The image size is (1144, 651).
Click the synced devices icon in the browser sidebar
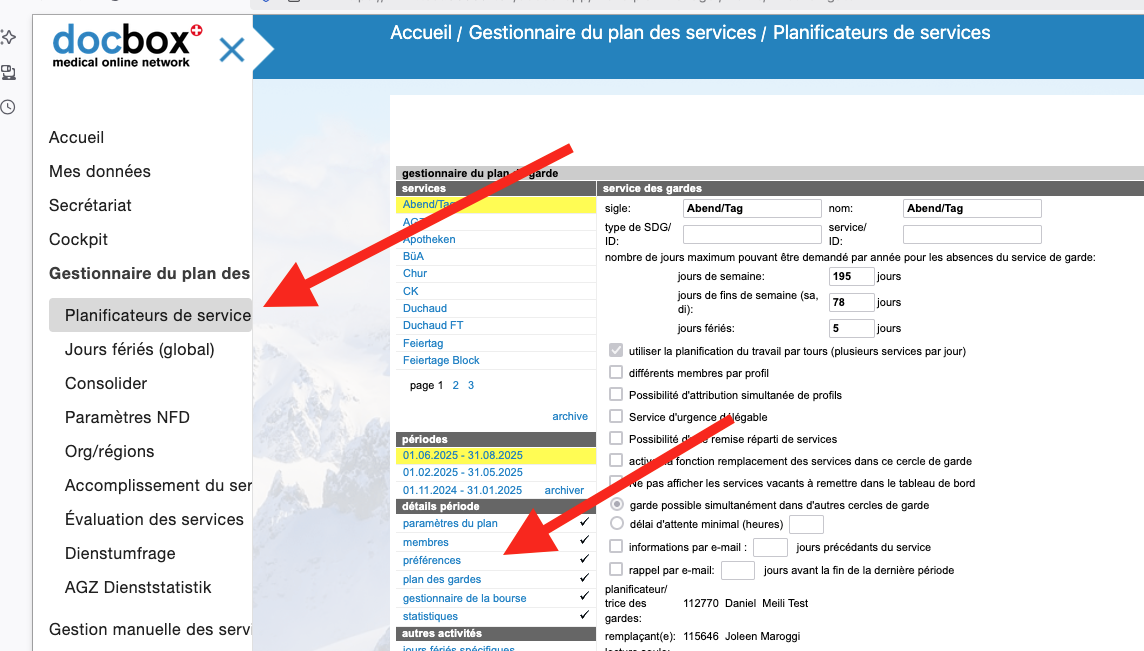point(9,72)
